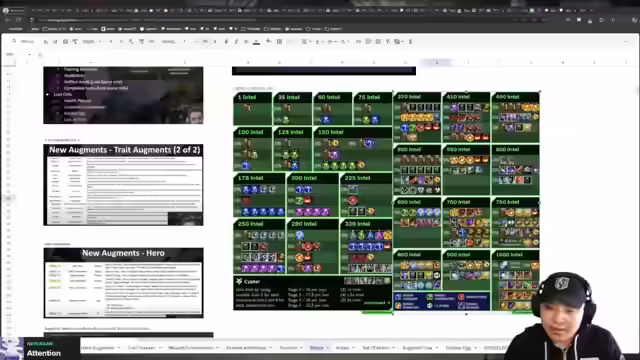Click the Undo icon in the toolbar
The width and height of the screenshot is (640, 360).
[46, 42]
